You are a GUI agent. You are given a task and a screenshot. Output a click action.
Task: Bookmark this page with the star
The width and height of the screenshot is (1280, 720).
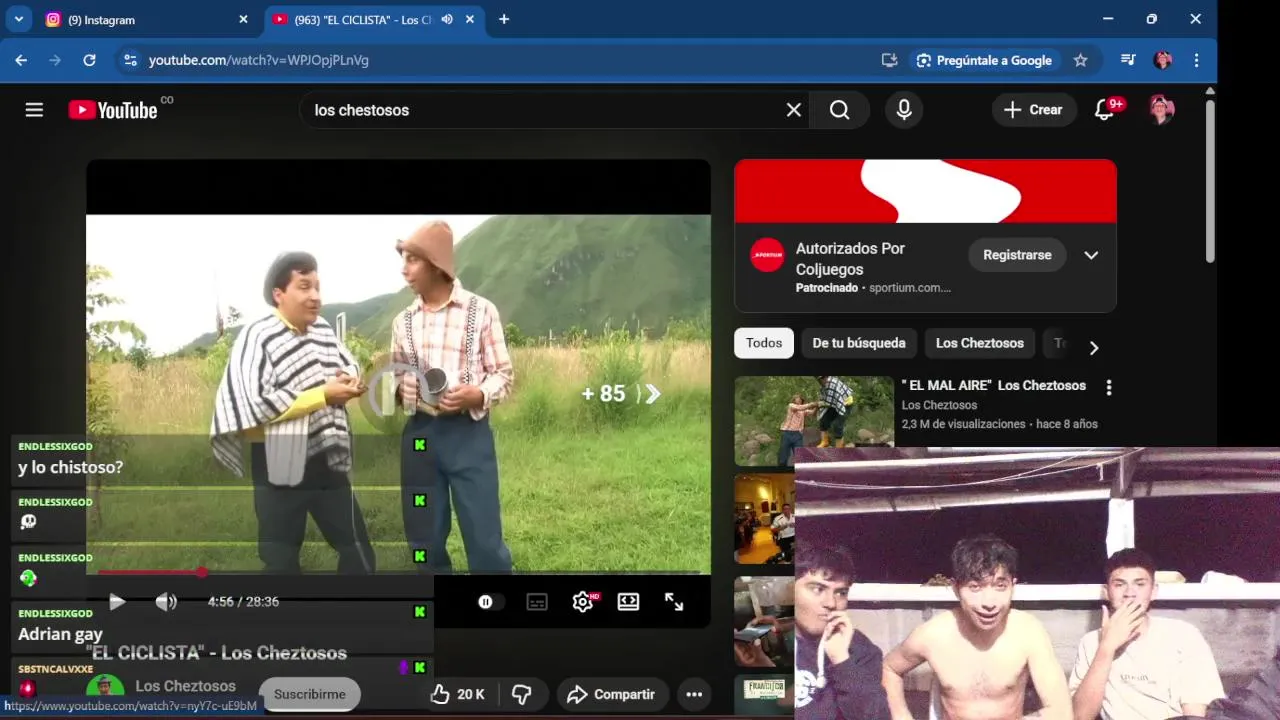[1080, 60]
